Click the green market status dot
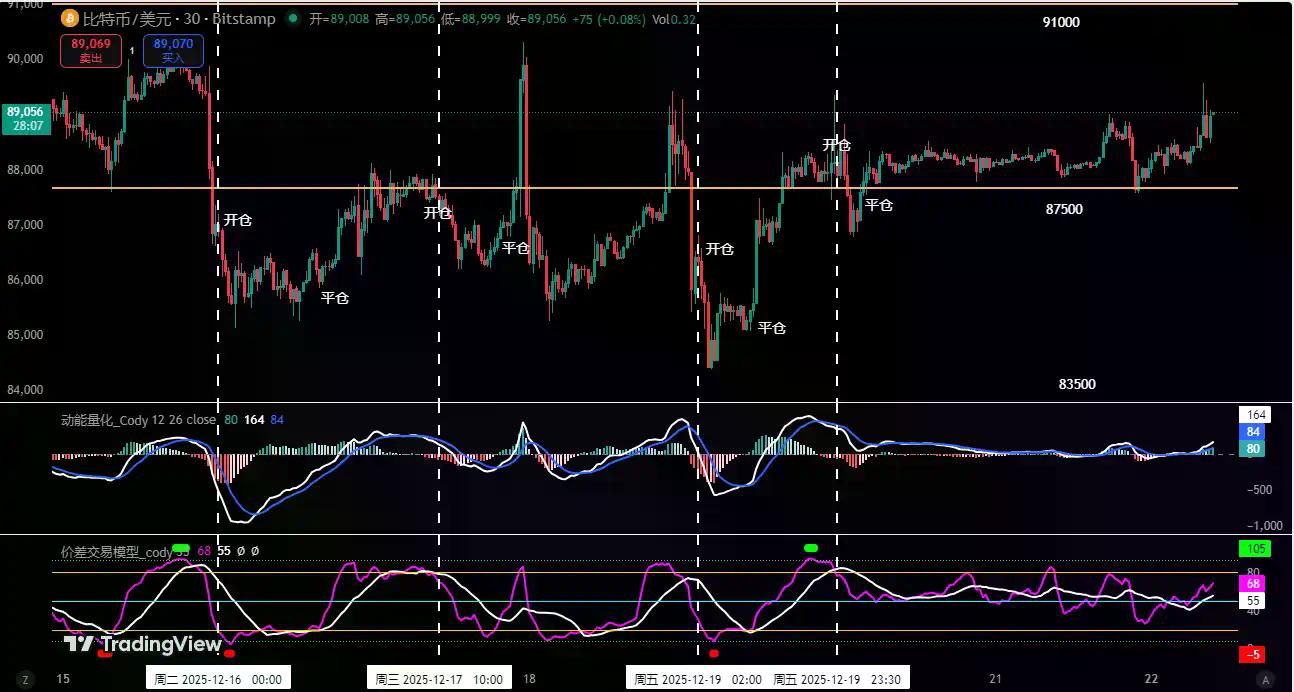 [292, 19]
